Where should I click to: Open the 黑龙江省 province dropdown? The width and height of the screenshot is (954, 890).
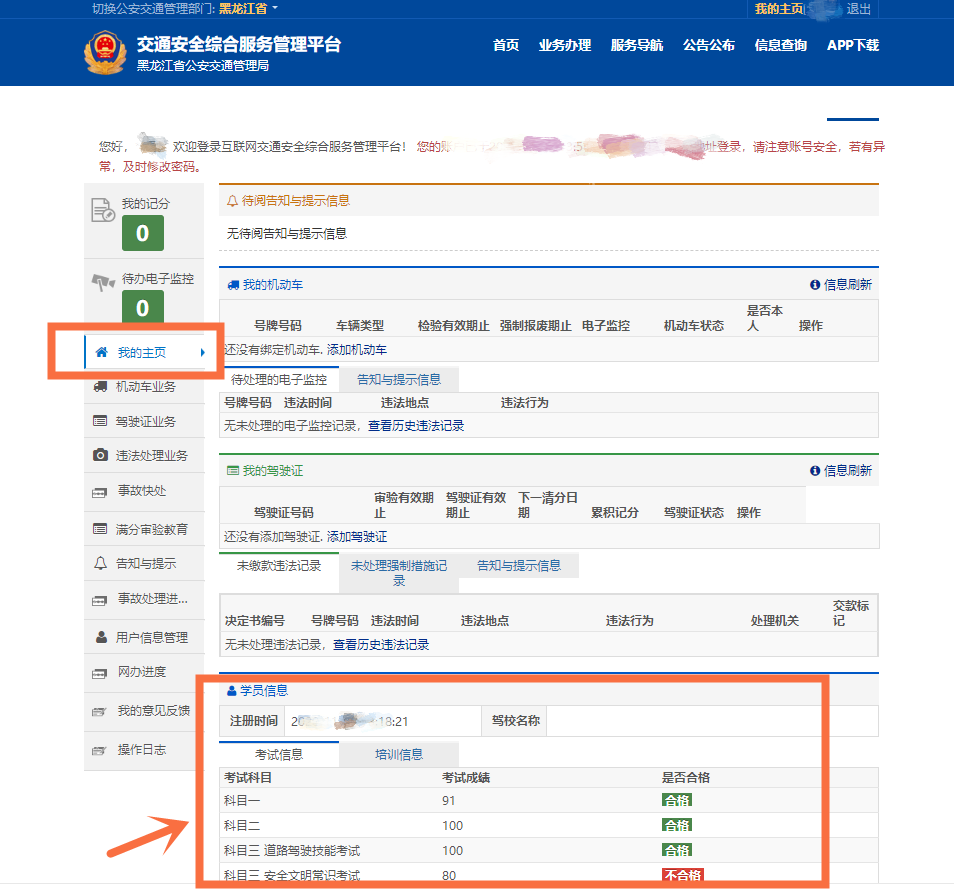click(248, 9)
